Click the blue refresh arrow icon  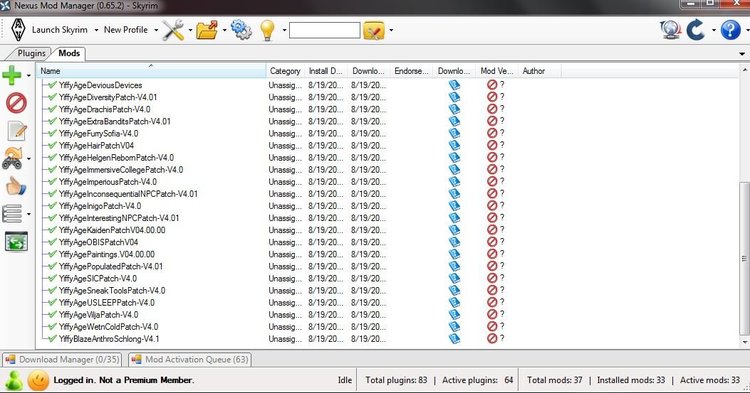click(695, 30)
